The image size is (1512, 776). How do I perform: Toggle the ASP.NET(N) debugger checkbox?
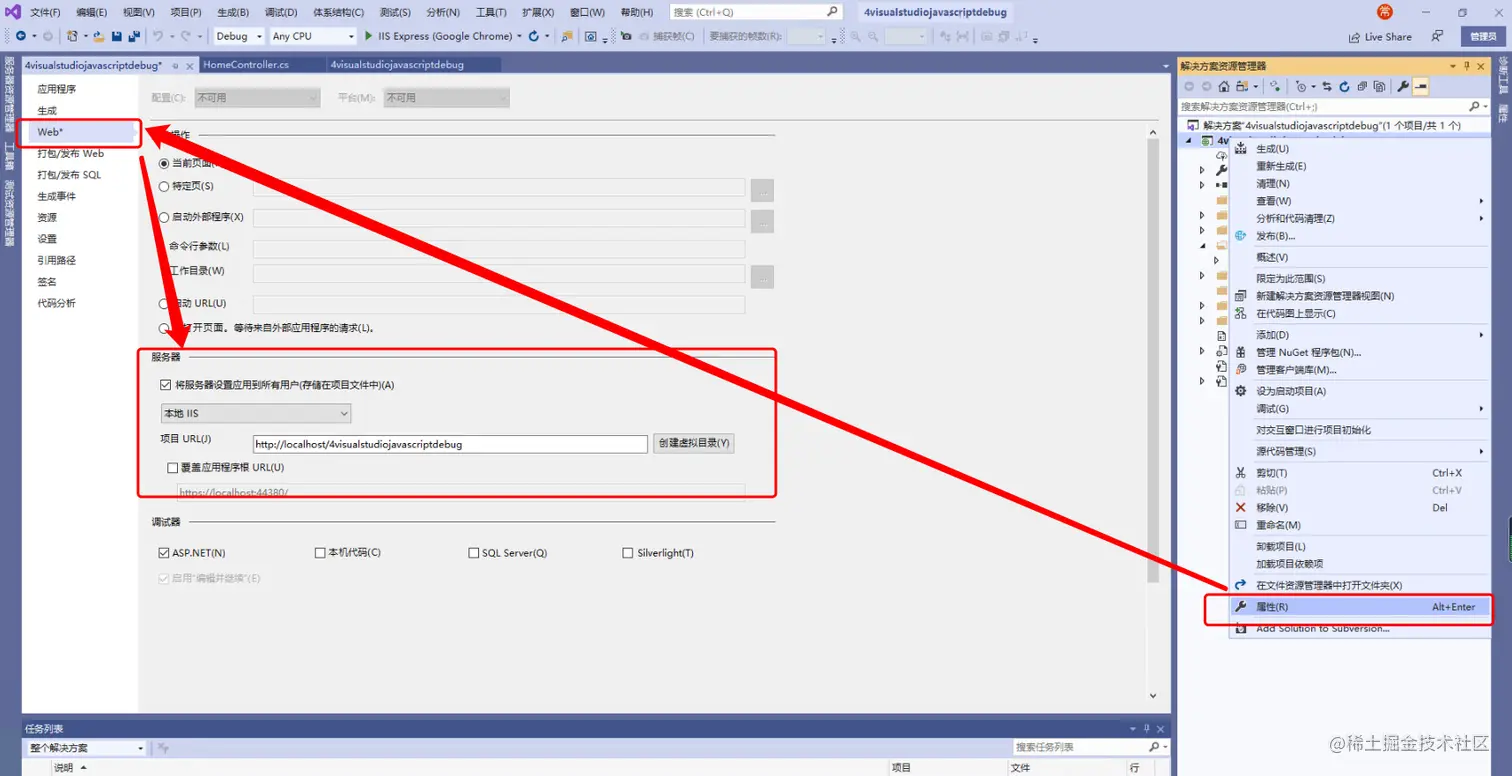tap(164, 552)
